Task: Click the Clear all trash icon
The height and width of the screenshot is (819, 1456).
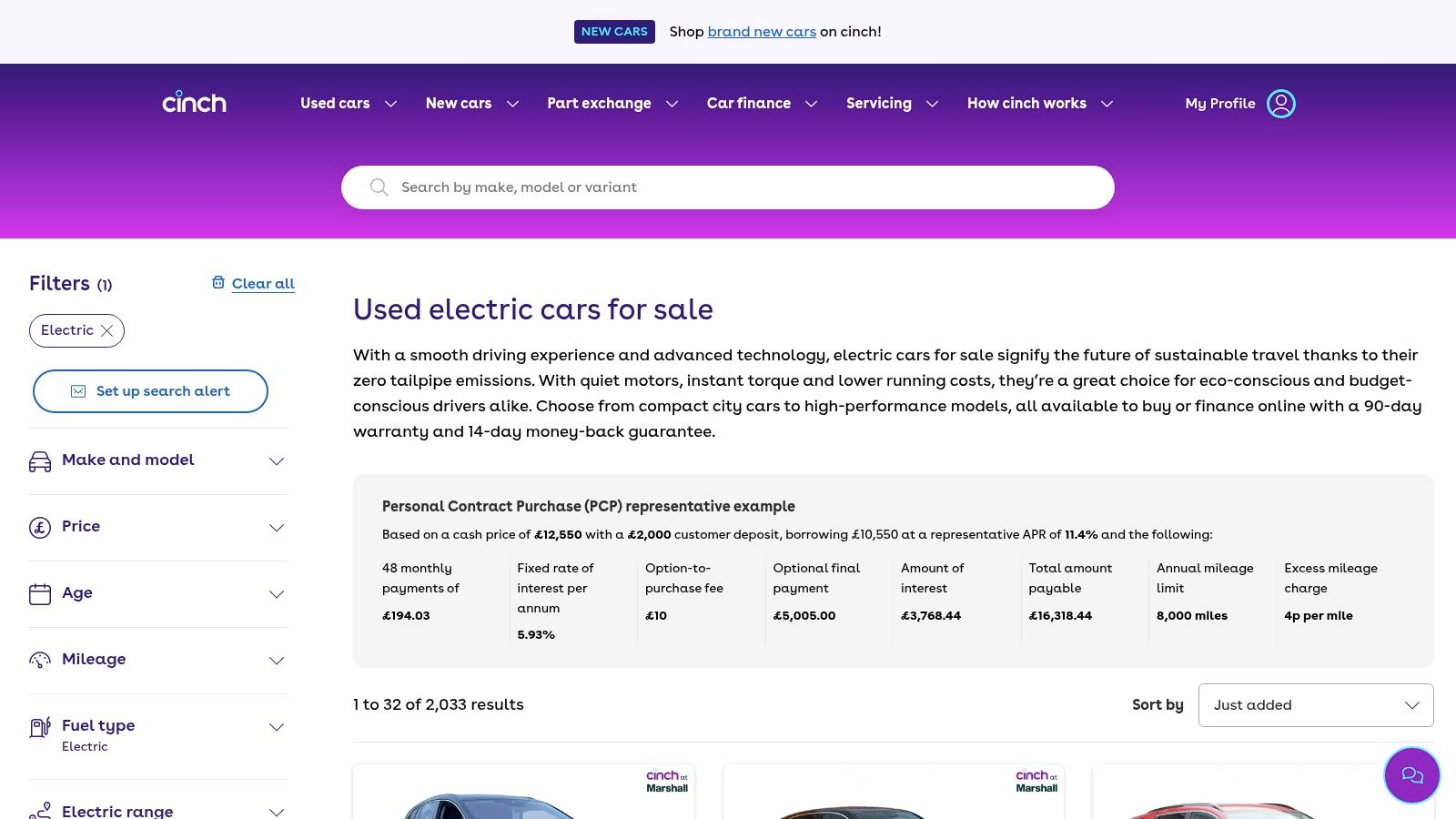Action: (x=218, y=283)
